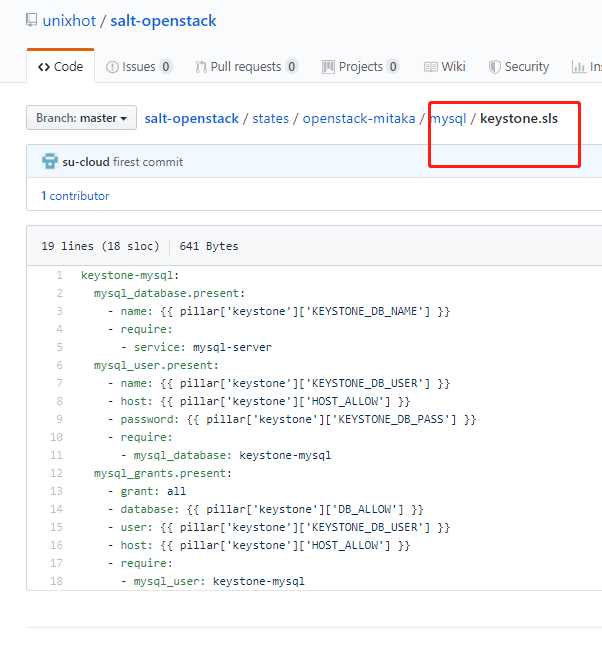Click 'mysql_user.present:' code line
602x647 pixels.
[156, 366]
